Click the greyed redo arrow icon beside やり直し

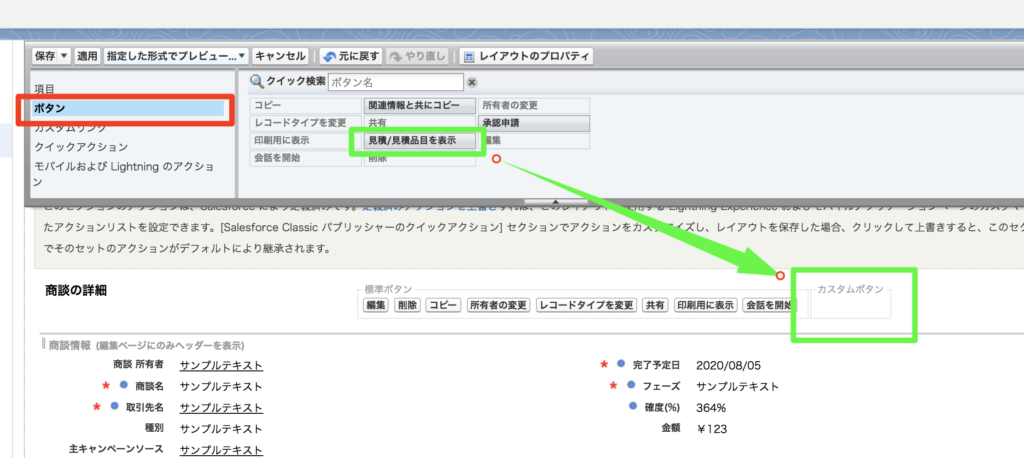pyautogui.click(x=395, y=57)
